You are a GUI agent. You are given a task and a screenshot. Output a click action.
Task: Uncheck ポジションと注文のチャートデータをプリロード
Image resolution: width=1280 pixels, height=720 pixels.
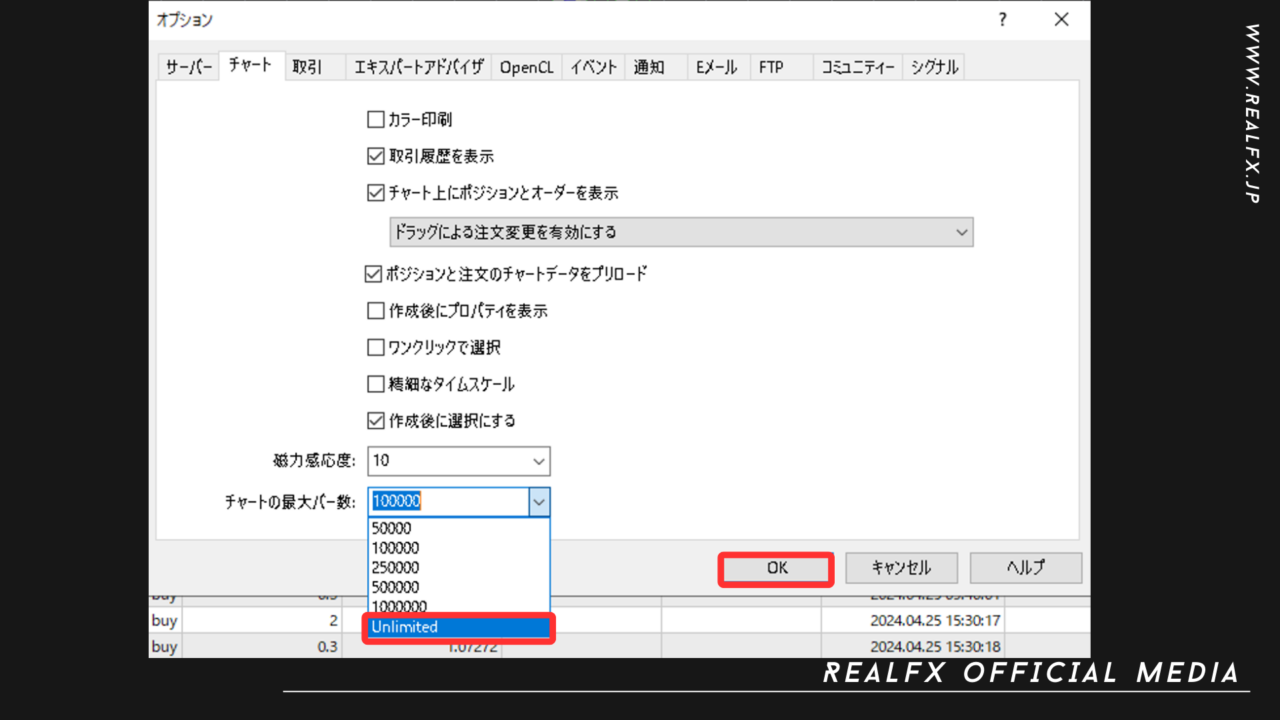[x=376, y=273]
